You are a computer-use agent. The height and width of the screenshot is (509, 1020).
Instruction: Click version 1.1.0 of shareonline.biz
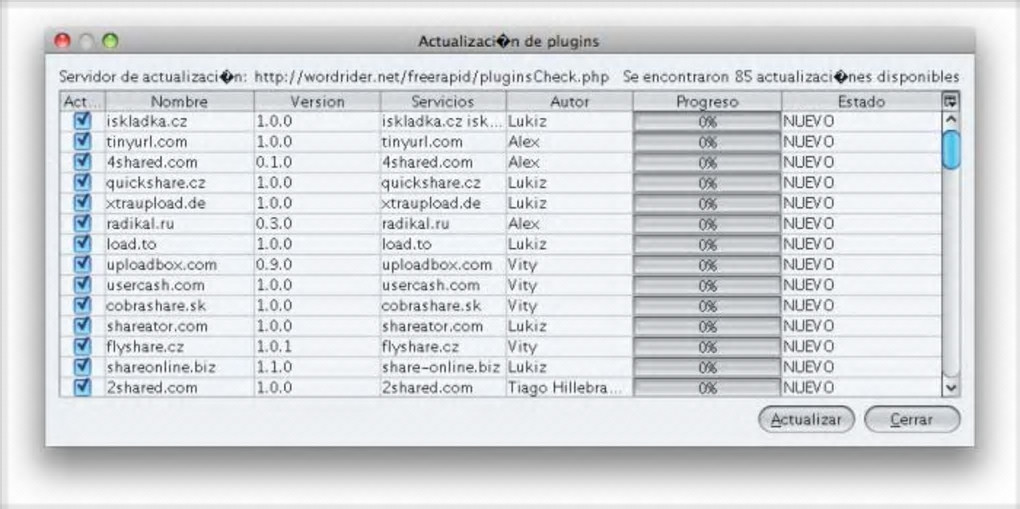[317, 367]
